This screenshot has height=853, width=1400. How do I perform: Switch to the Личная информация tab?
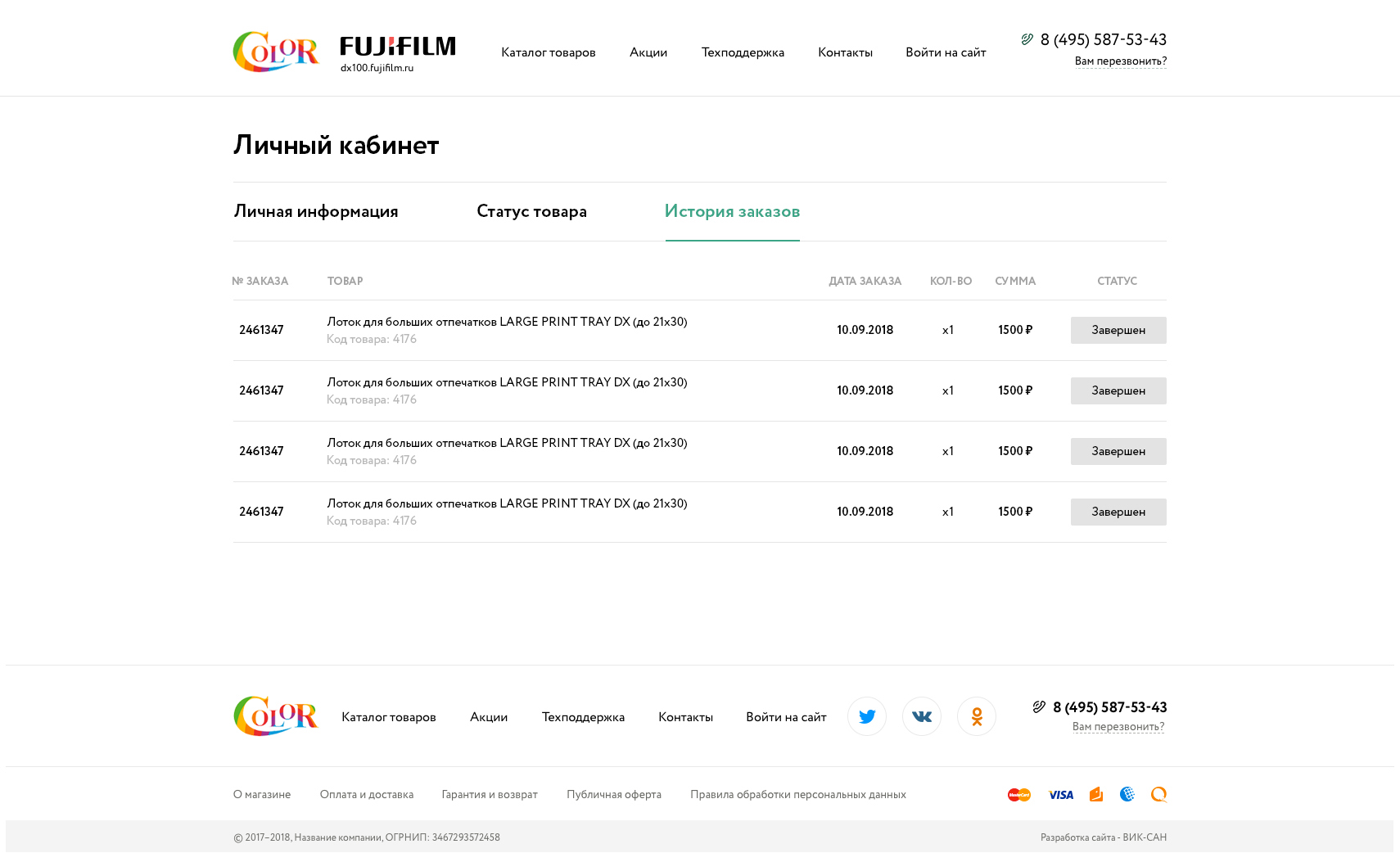316,211
